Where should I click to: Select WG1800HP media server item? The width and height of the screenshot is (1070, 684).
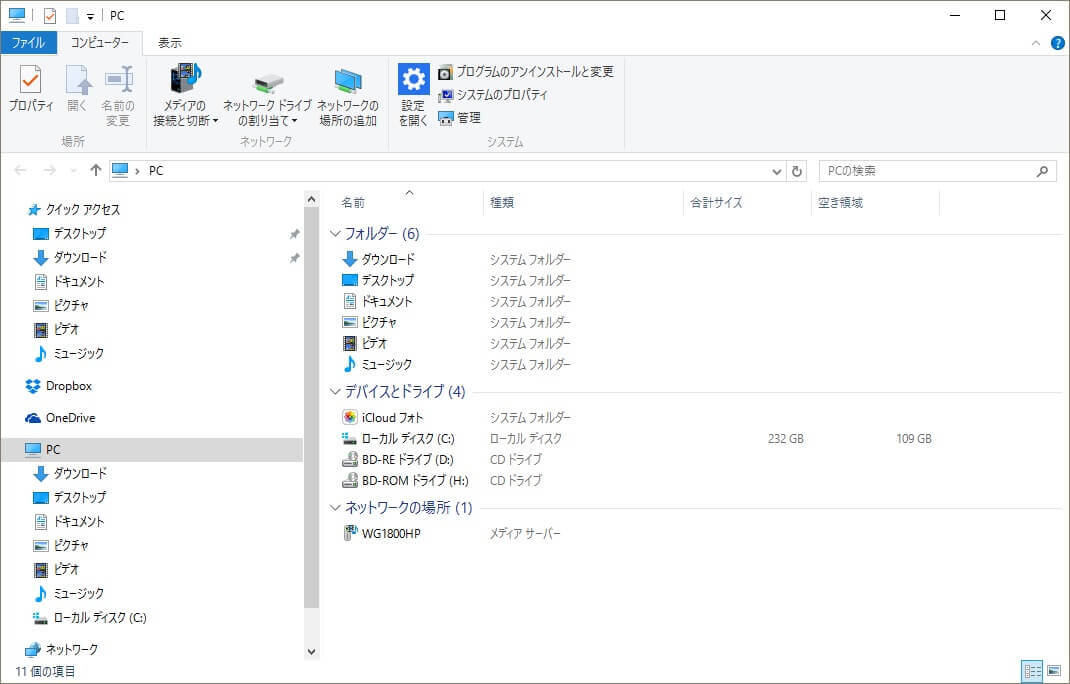coord(391,534)
